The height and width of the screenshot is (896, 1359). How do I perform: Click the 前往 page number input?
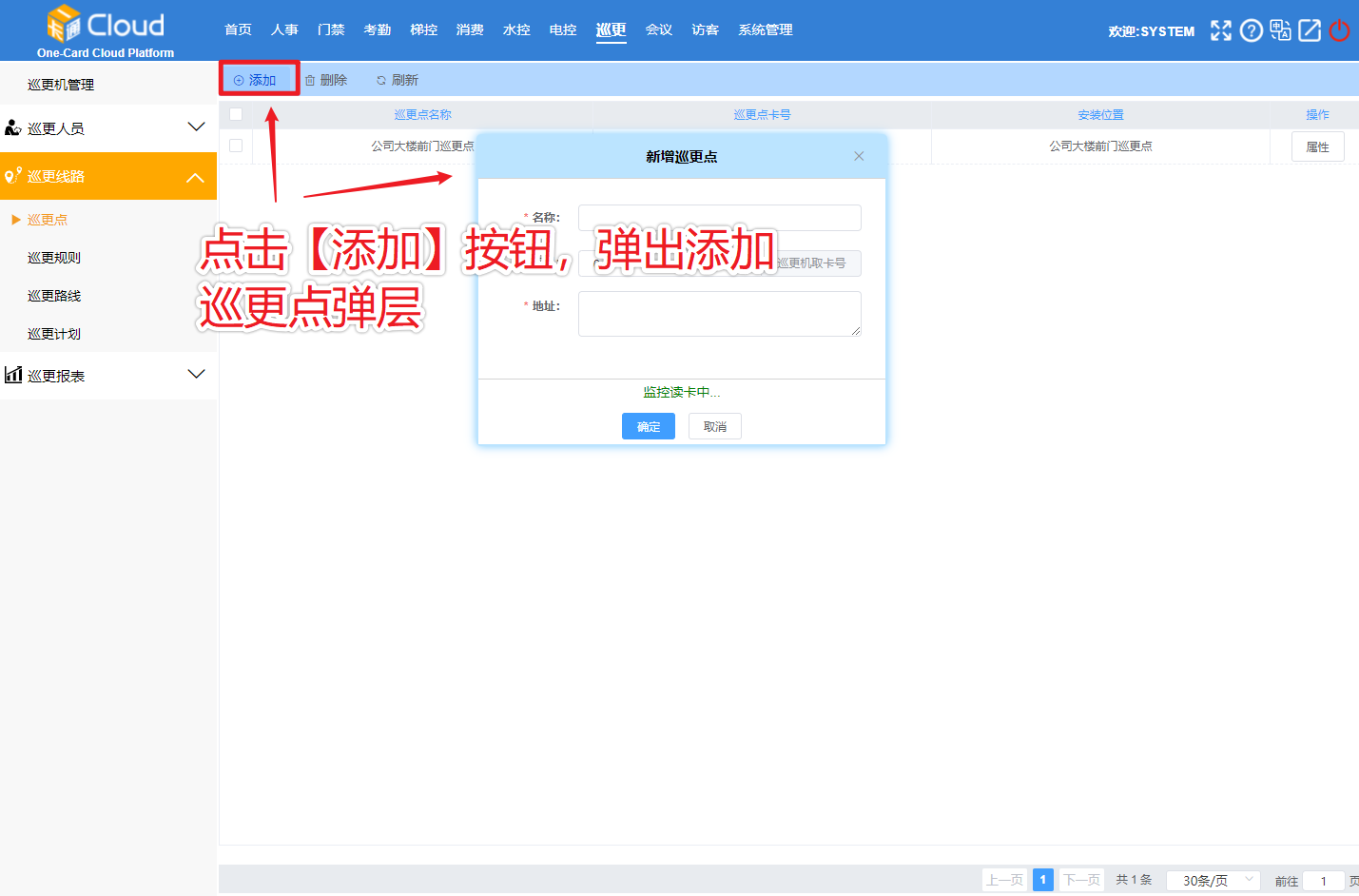point(1324,881)
